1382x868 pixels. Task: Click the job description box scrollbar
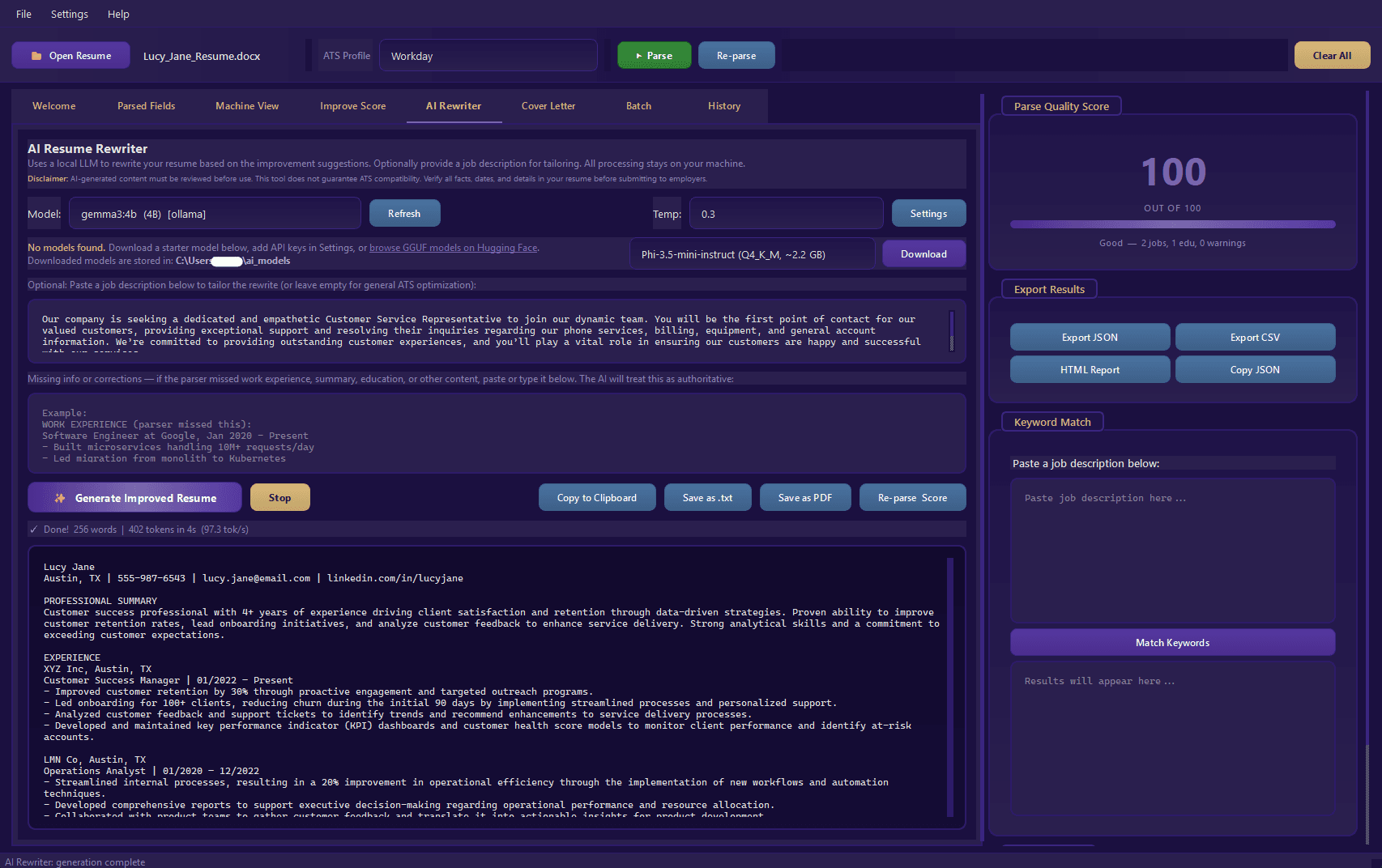point(952,330)
